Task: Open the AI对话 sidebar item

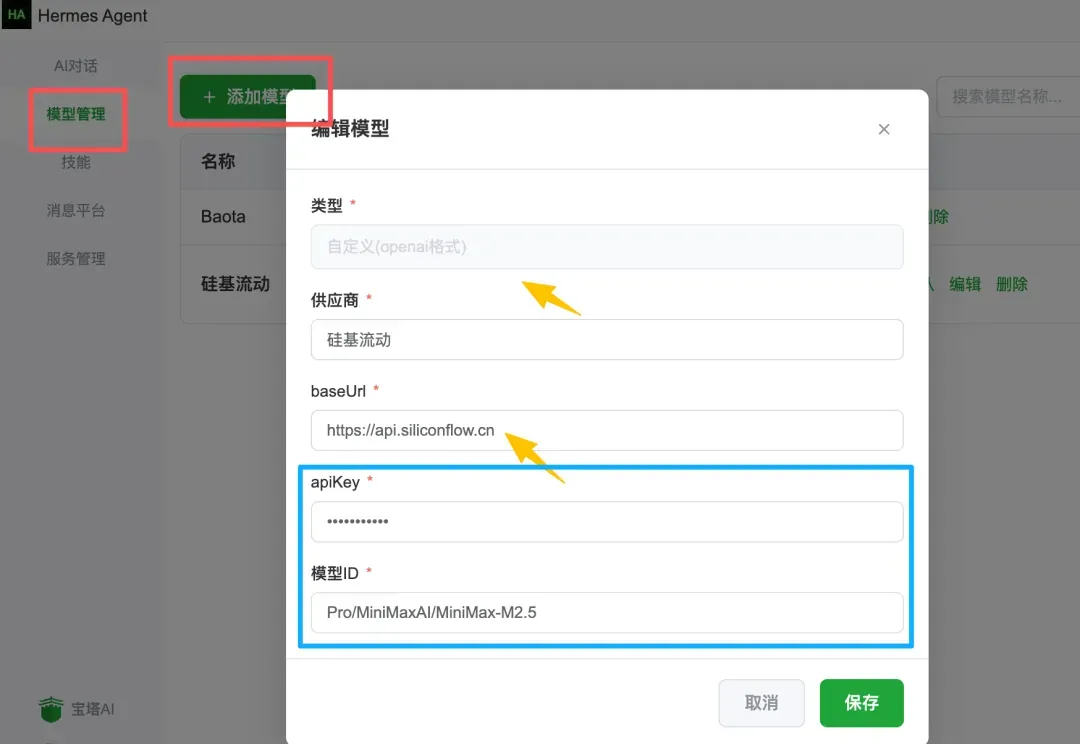Action: (x=76, y=66)
